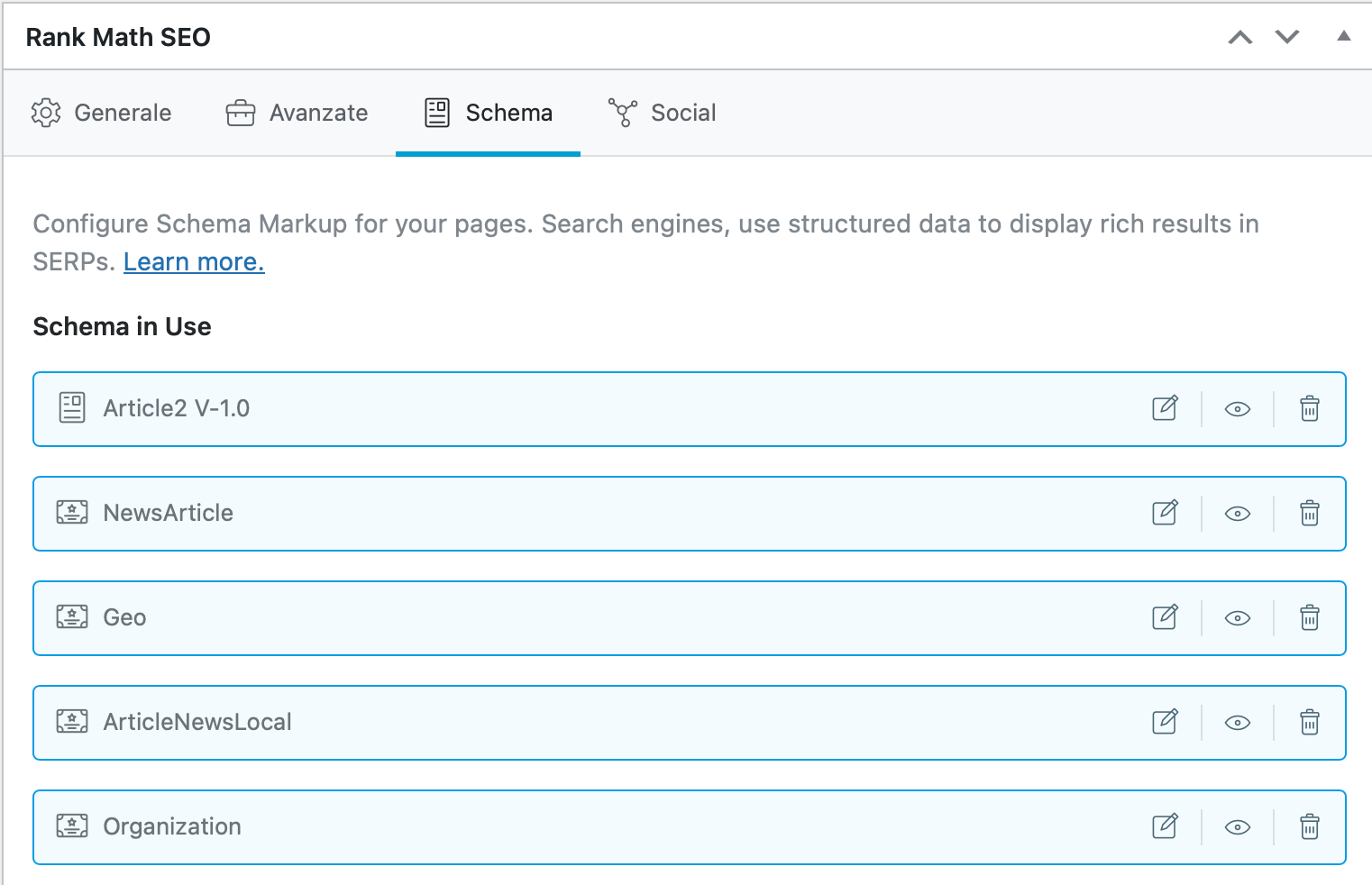
Task: Click the NewsArticle schema type icon
Action: 72,513
